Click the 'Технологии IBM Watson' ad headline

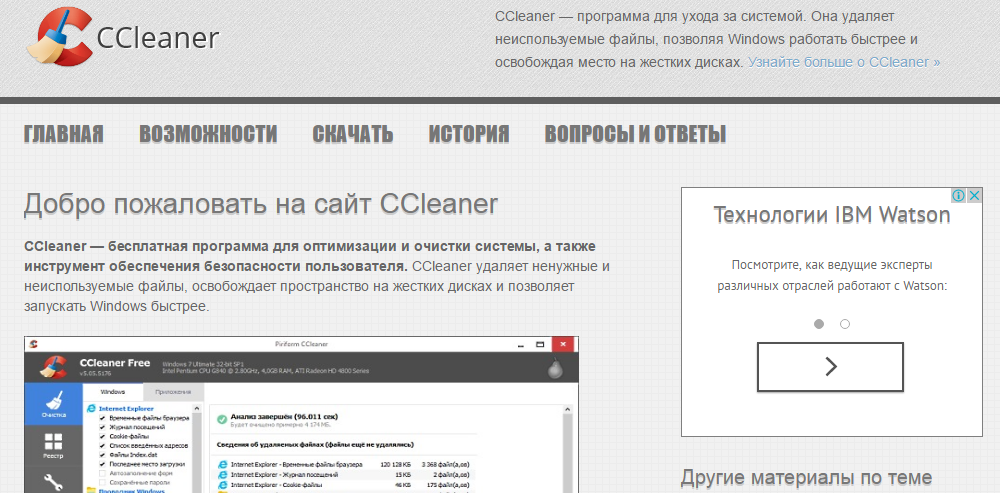(832, 216)
